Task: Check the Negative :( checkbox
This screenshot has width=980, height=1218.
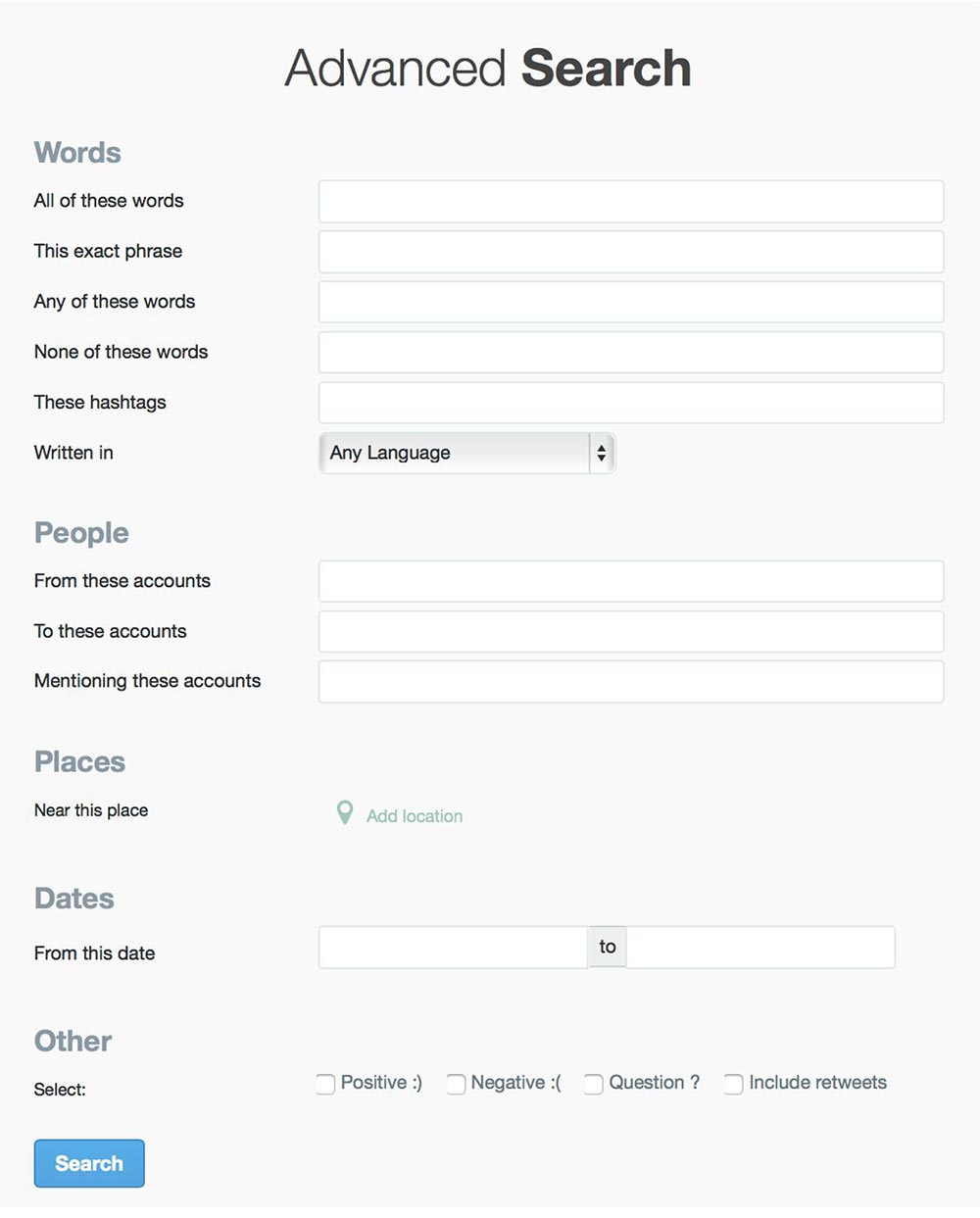Action: (x=456, y=1084)
